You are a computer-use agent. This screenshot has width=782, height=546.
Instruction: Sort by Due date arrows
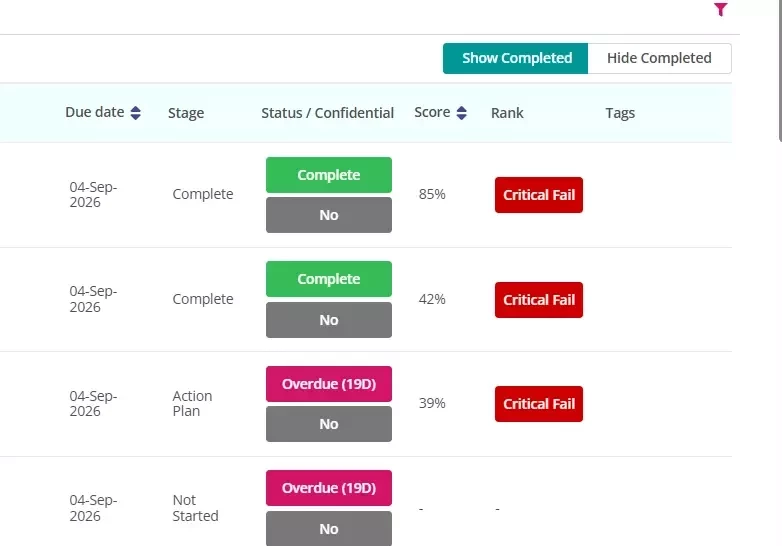pyautogui.click(x=136, y=113)
